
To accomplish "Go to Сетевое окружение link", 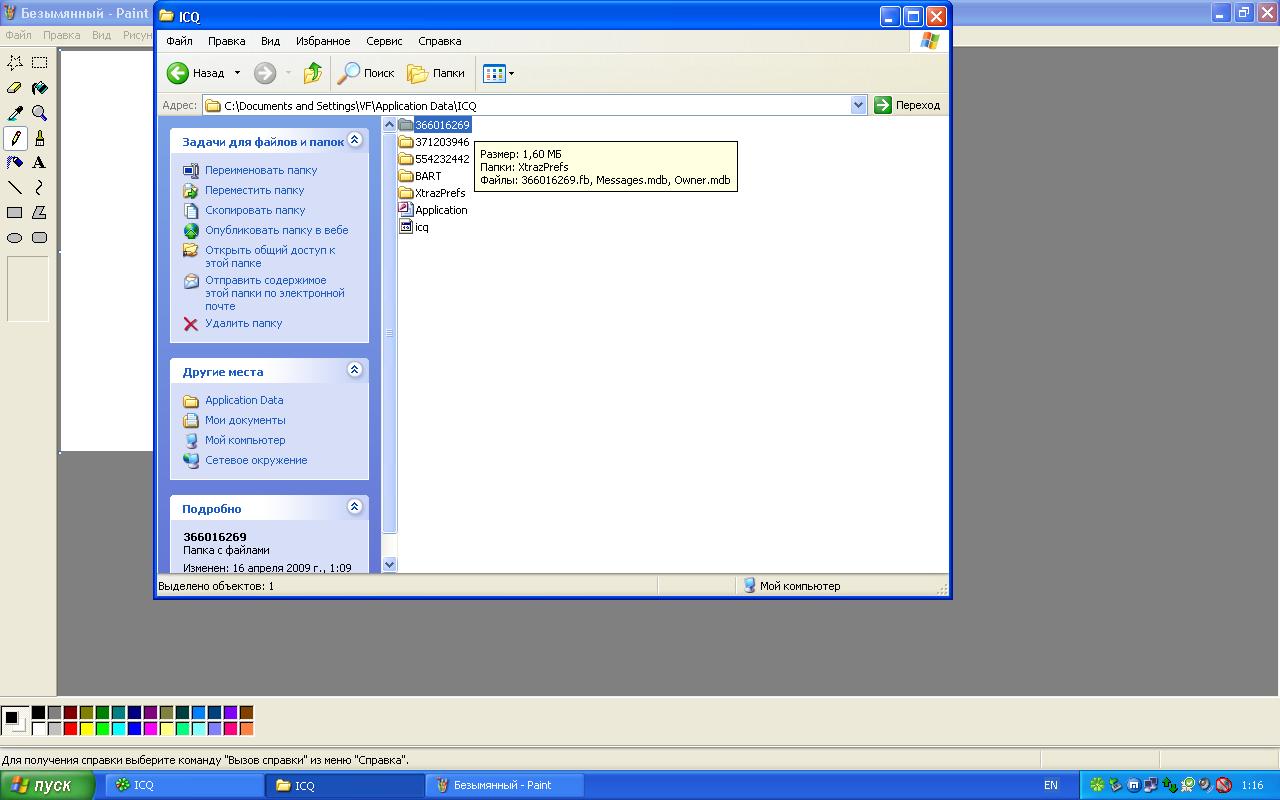I will (256, 460).
